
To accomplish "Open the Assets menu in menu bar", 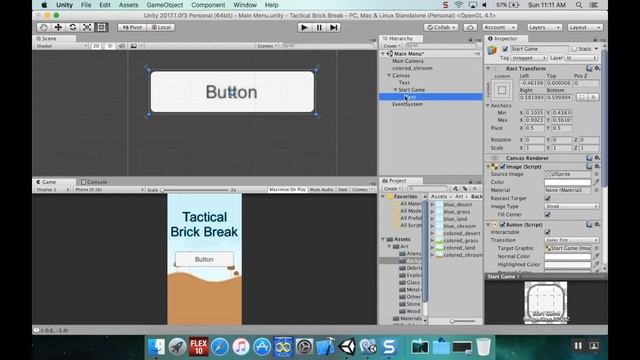I will [128, 5].
